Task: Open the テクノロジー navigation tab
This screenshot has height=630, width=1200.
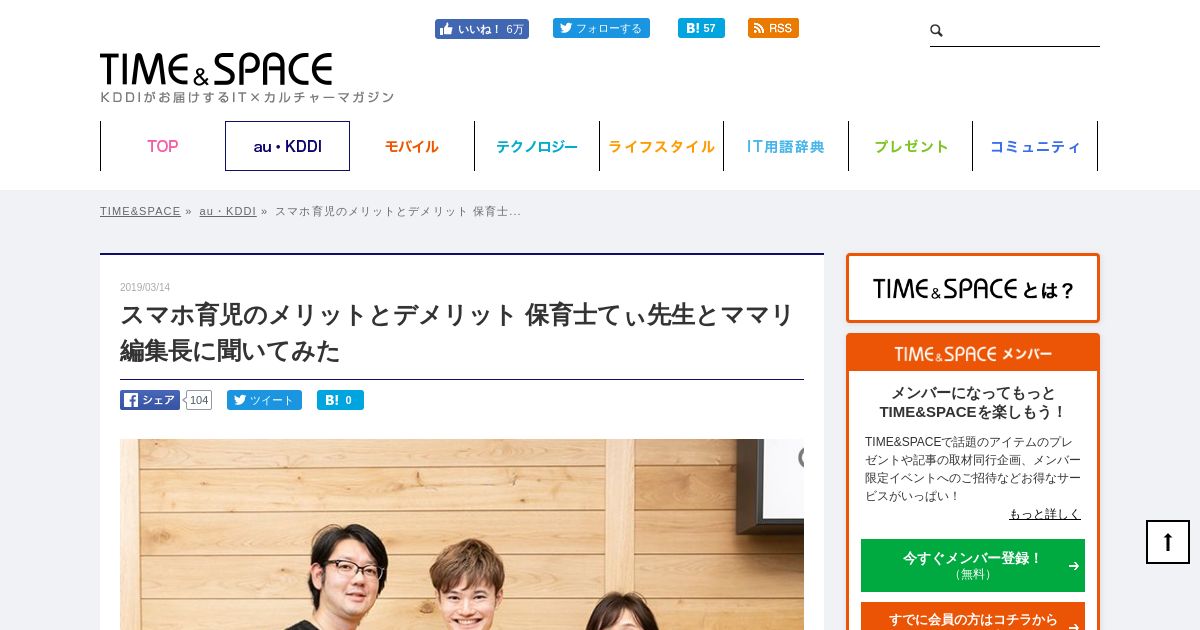Action: pos(537,146)
